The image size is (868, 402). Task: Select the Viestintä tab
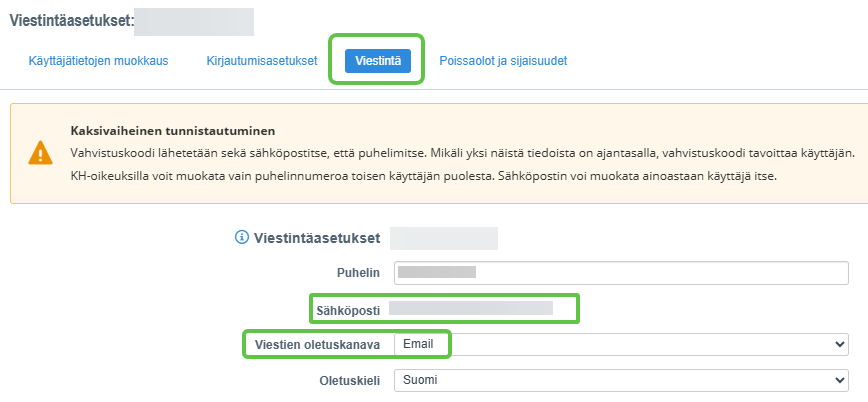click(x=377, y=61)
